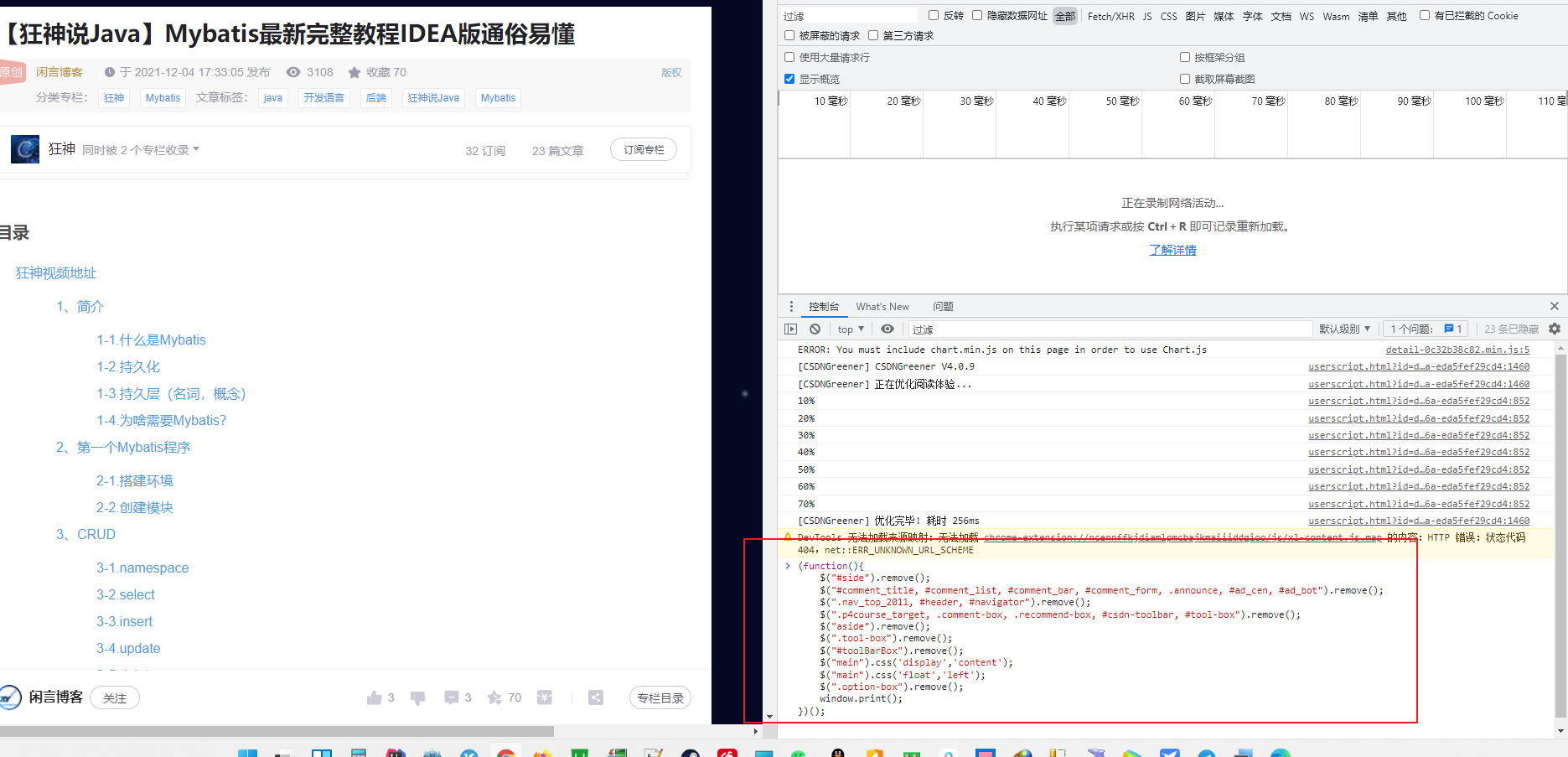Select Fetch/XHR network filter

pyautogui.click(x=1111, y=16)
